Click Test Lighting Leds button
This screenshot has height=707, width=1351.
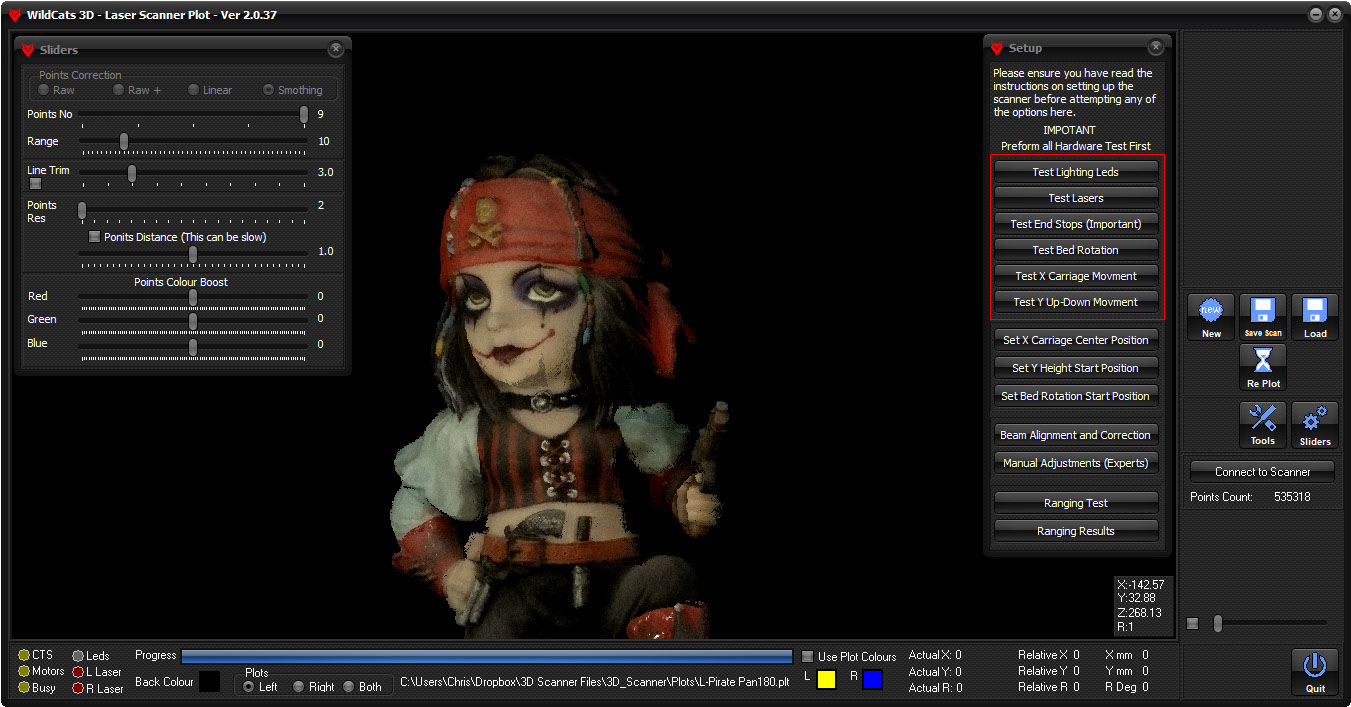pos(1076,172)
